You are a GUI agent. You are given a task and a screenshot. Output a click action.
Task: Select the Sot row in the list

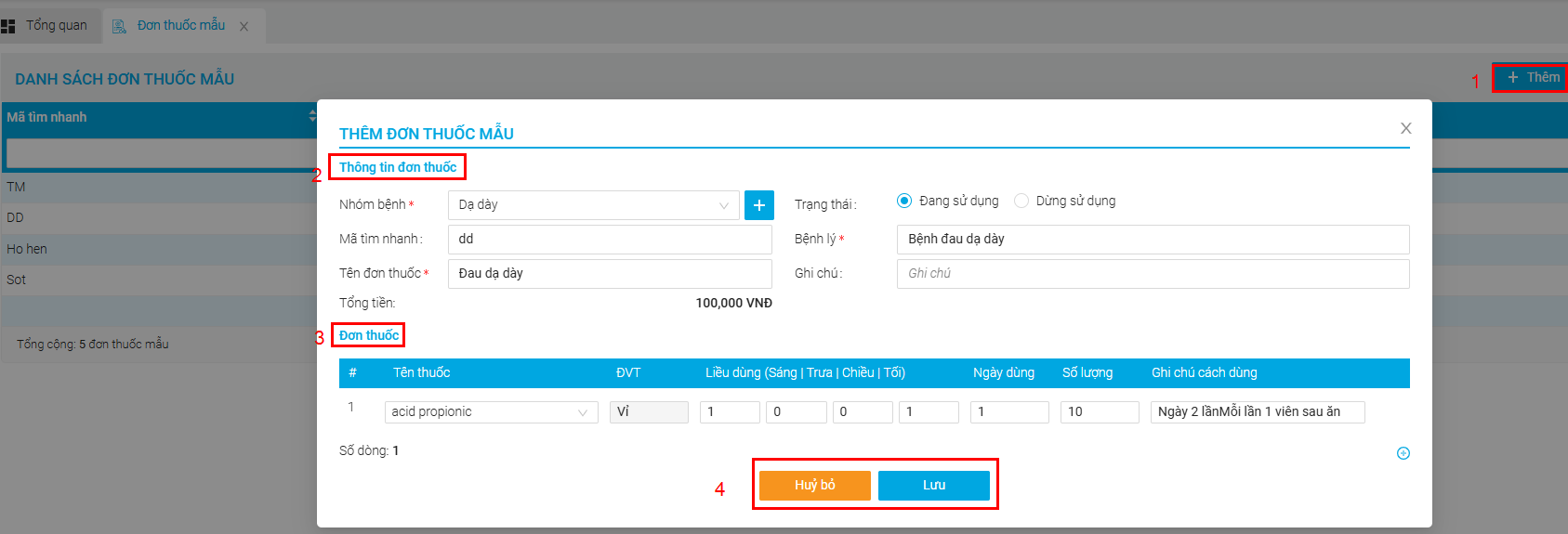coord(159,280)
